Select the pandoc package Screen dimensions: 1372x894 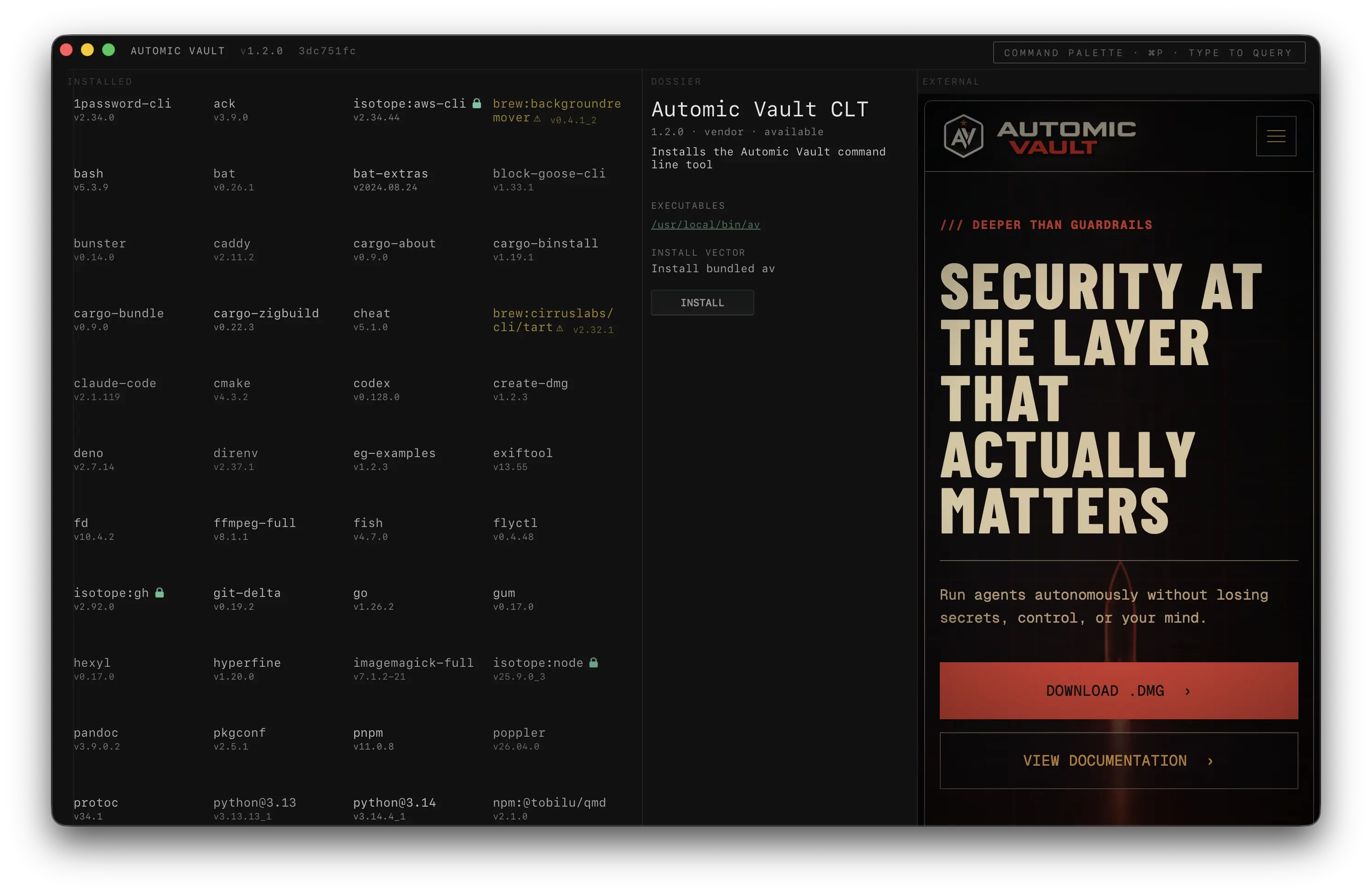tap(97, 739)
